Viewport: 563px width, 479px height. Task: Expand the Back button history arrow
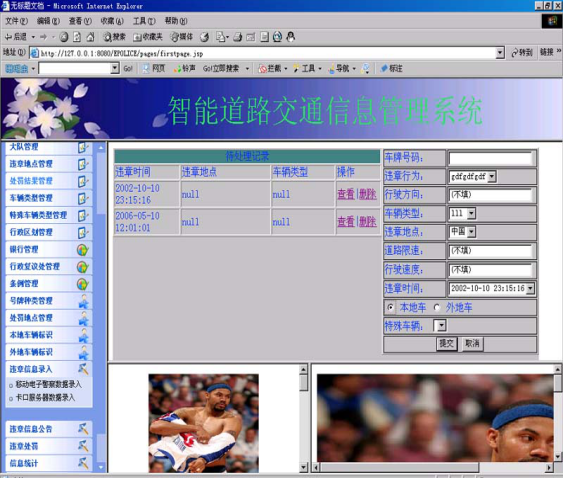[33, 37]
